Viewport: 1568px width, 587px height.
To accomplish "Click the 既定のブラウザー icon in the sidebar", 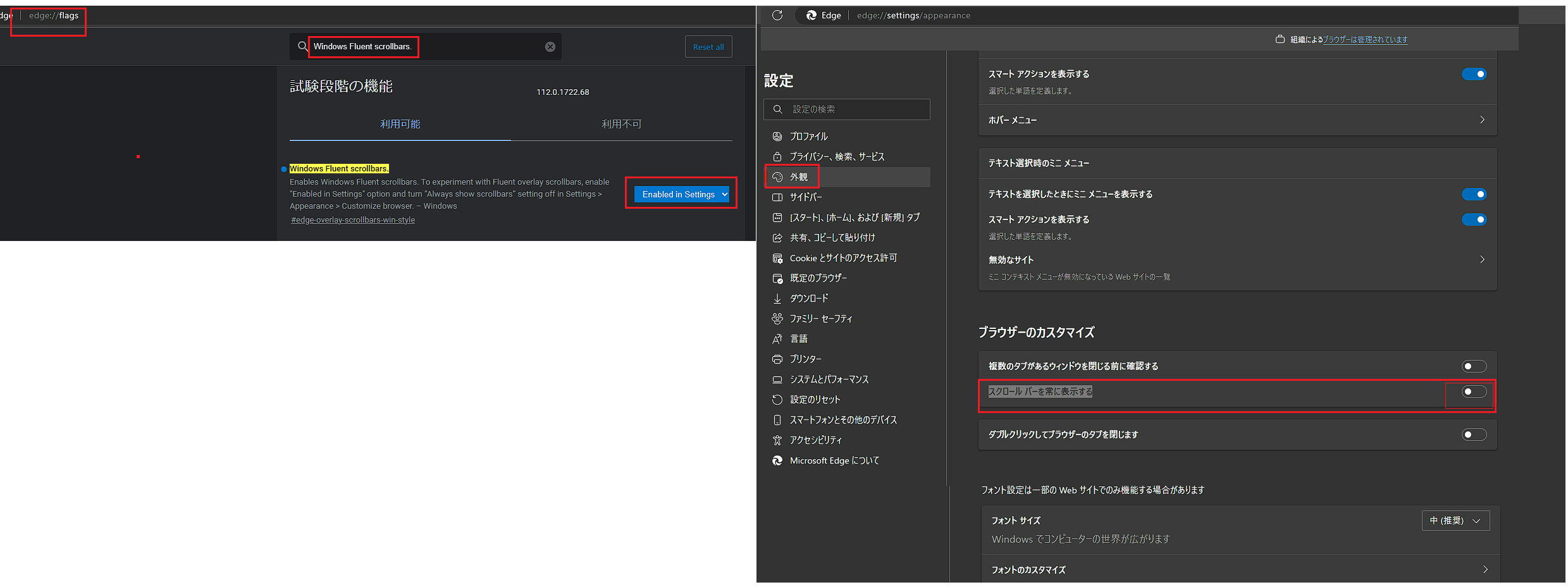I will (x=777, y=278).
